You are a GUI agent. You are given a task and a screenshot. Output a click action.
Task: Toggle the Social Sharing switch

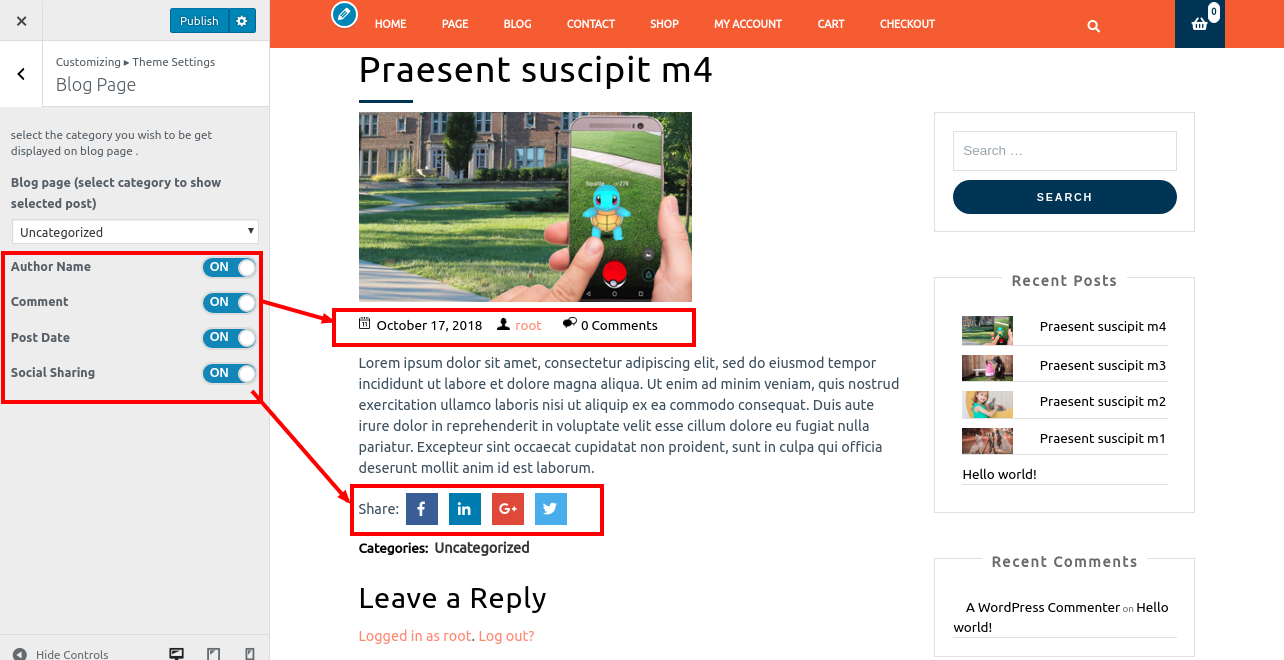[x=229, y=373]
